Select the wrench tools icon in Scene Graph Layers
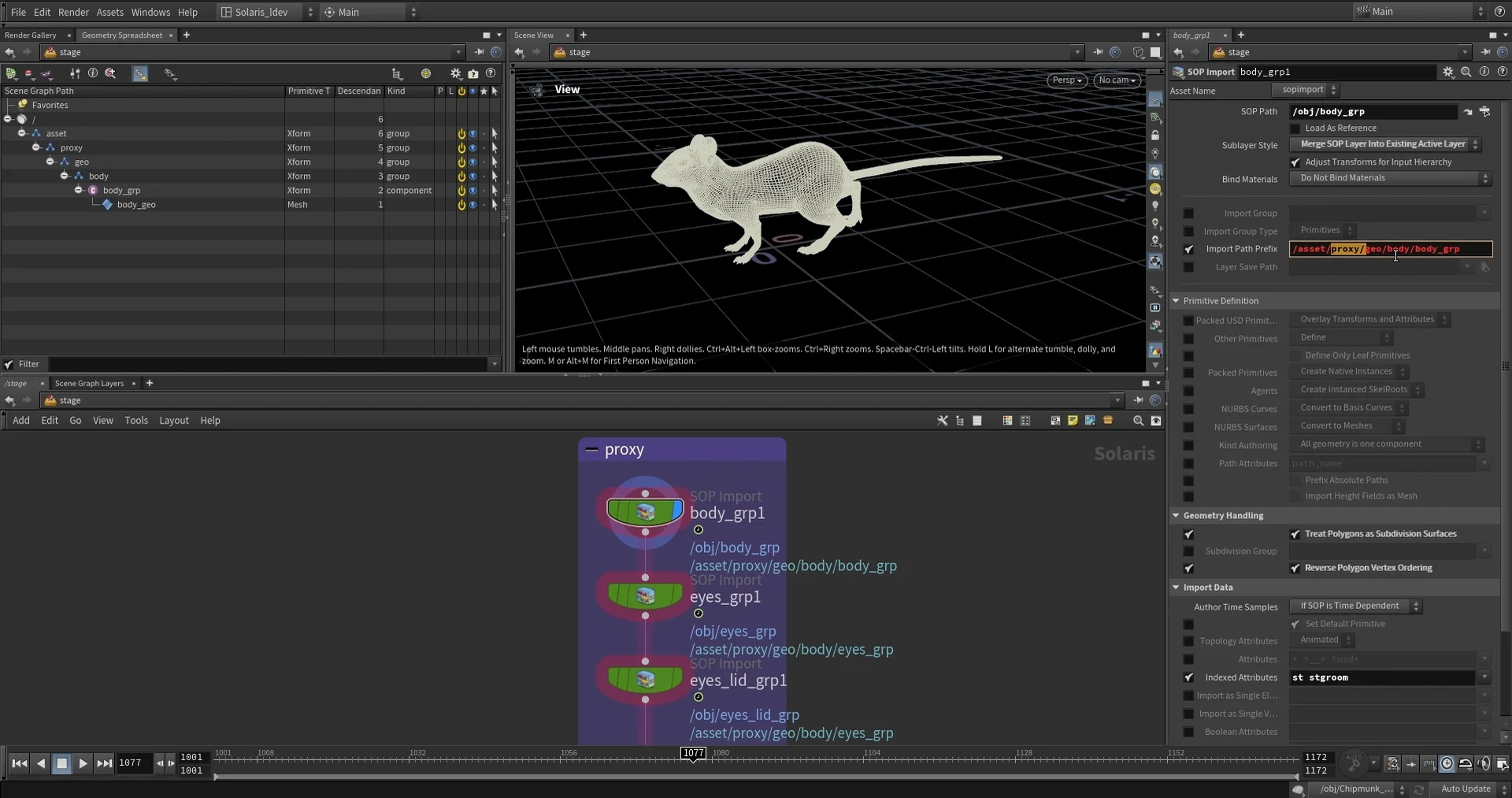 point(942,421)
